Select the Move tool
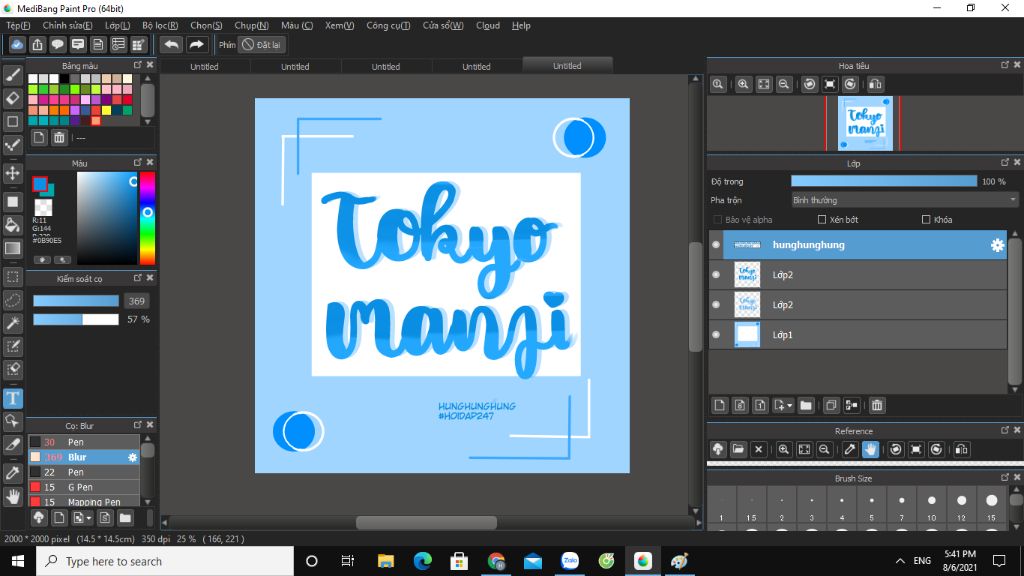Viewport: 1024px width, 576px height. [x=13, y=173]
